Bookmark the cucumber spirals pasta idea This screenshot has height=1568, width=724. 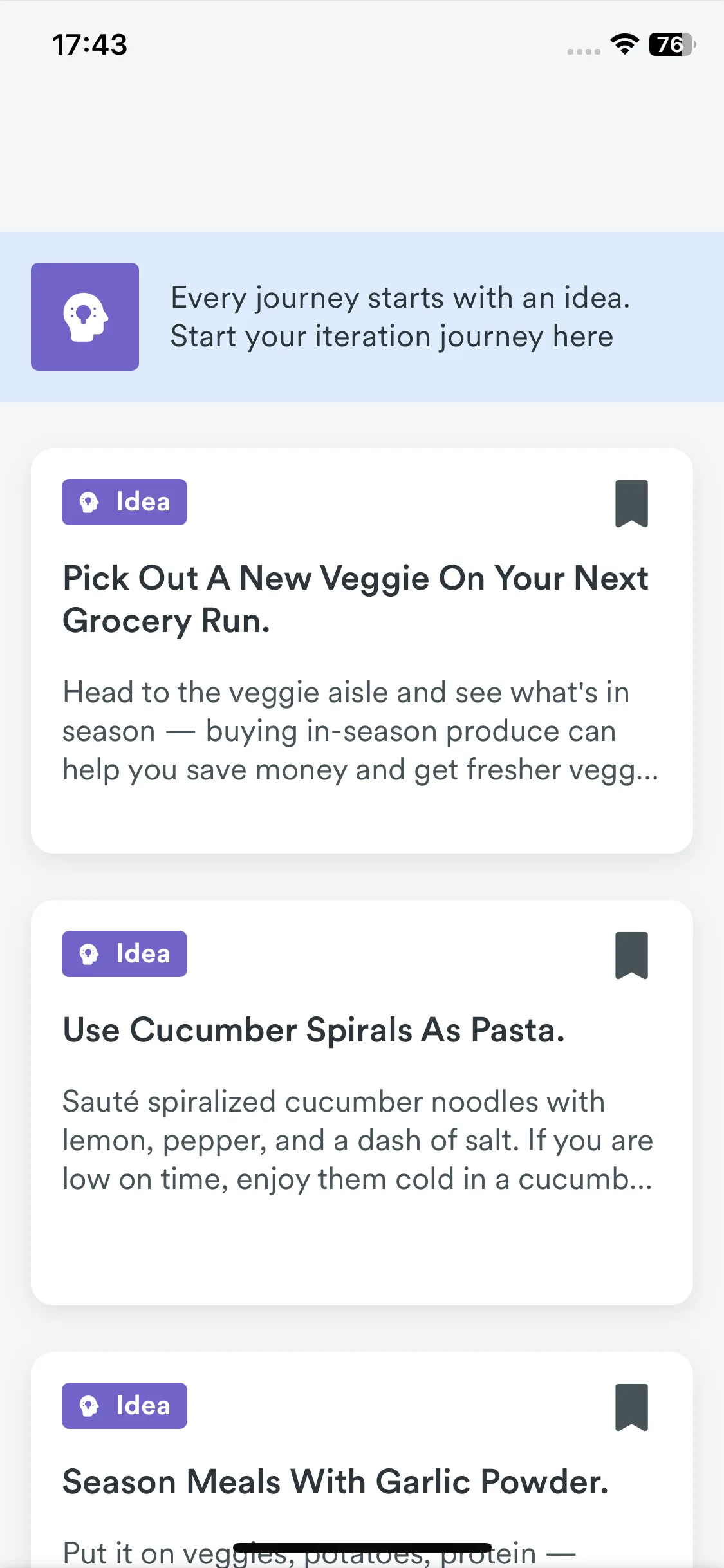(631, 955)
